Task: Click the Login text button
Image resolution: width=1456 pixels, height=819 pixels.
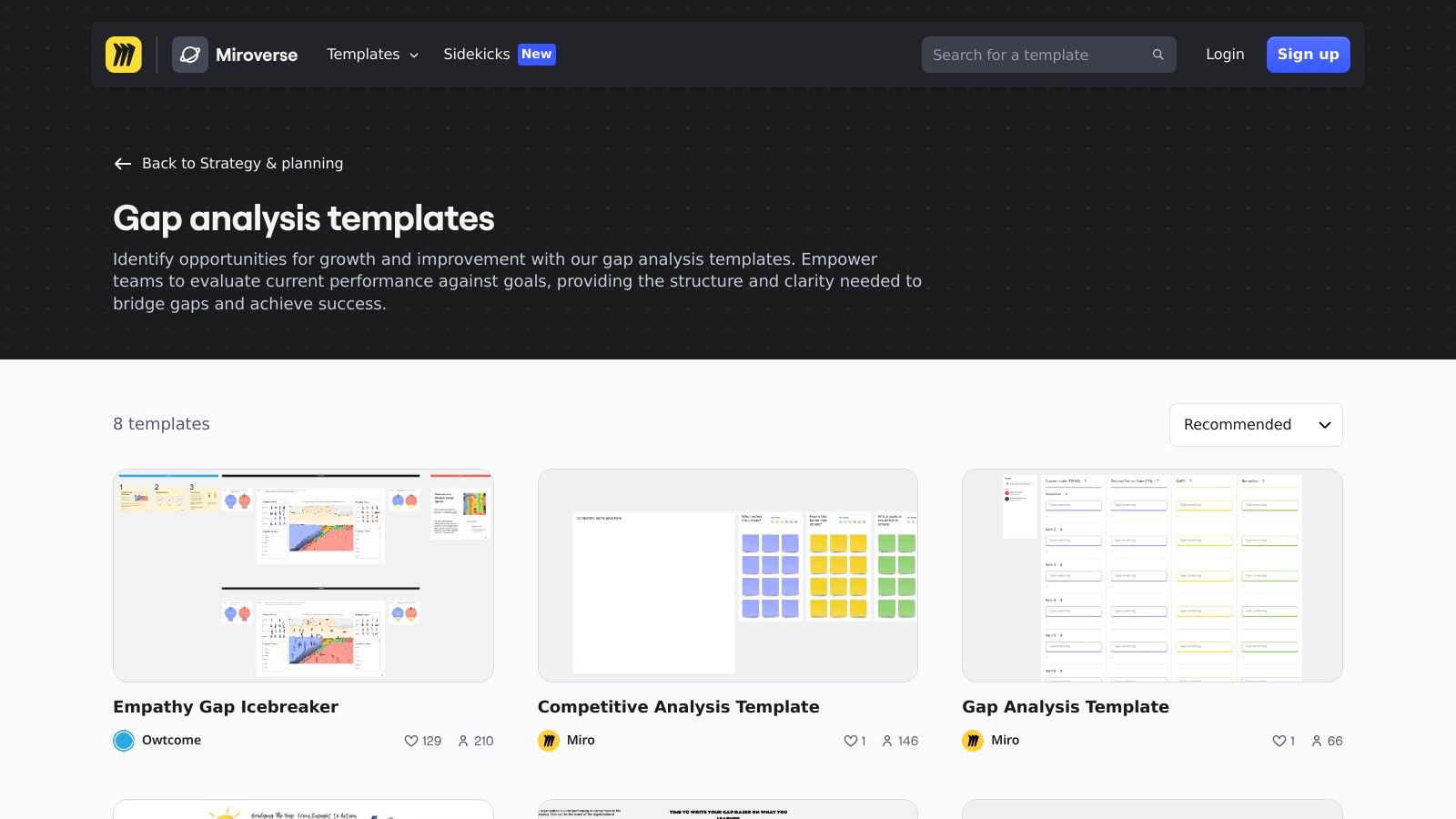Action: pyautogui.click(x=1225, y=55)
